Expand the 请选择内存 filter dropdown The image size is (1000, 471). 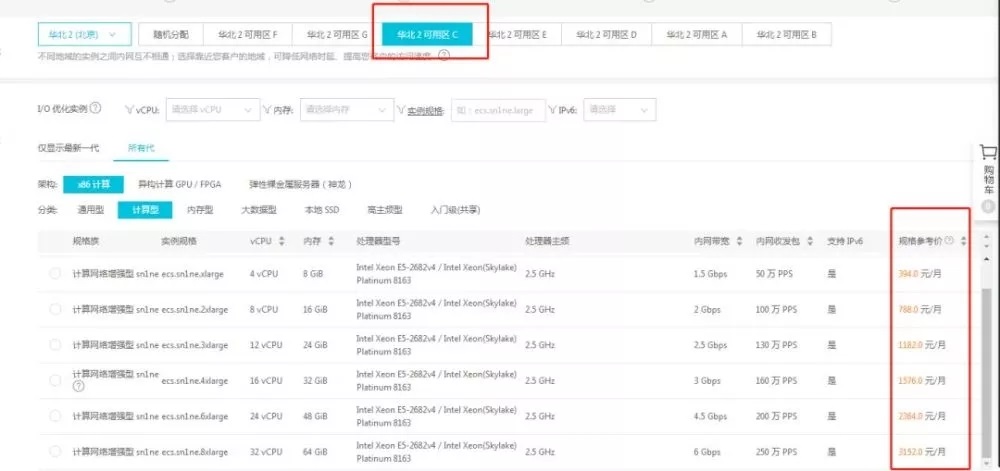pos(346,109)
